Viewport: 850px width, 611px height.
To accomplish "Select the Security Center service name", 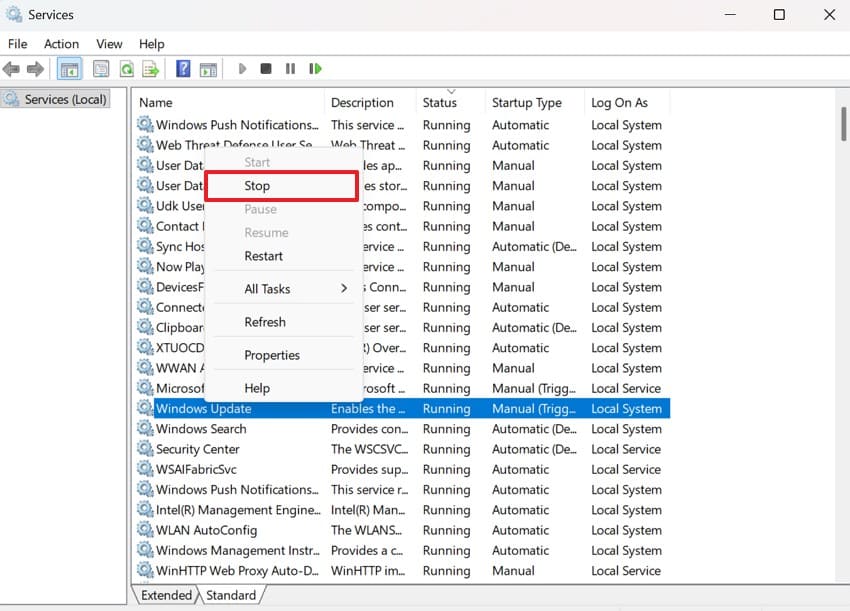I will pos(197,449).
